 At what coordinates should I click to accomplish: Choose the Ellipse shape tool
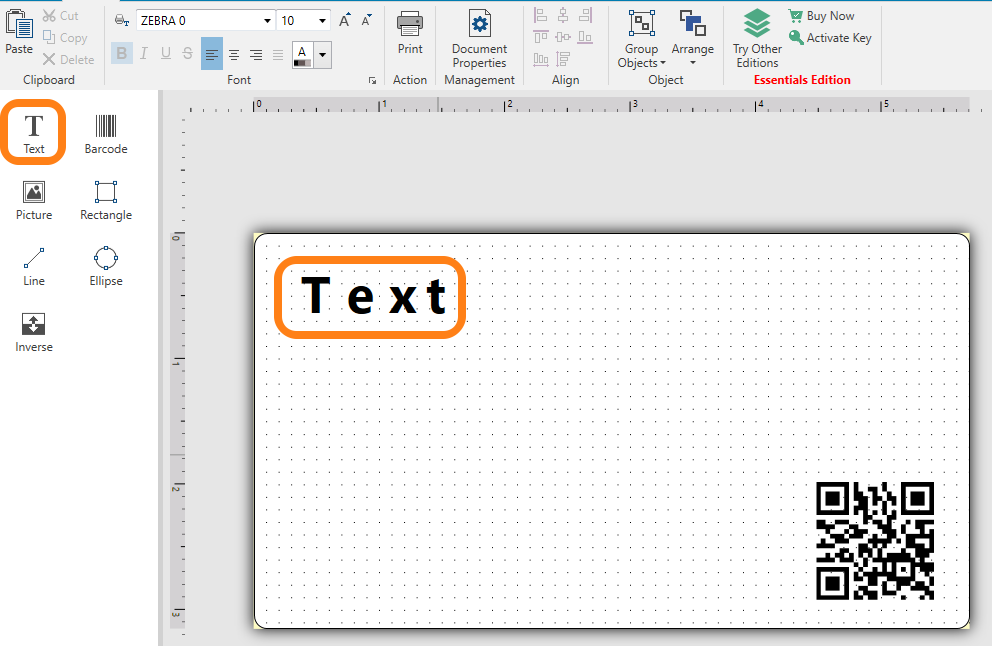105,265
